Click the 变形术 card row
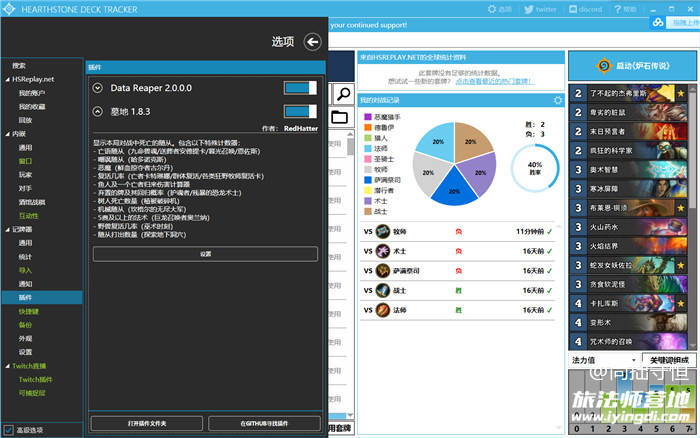 (x=628, y=322)
